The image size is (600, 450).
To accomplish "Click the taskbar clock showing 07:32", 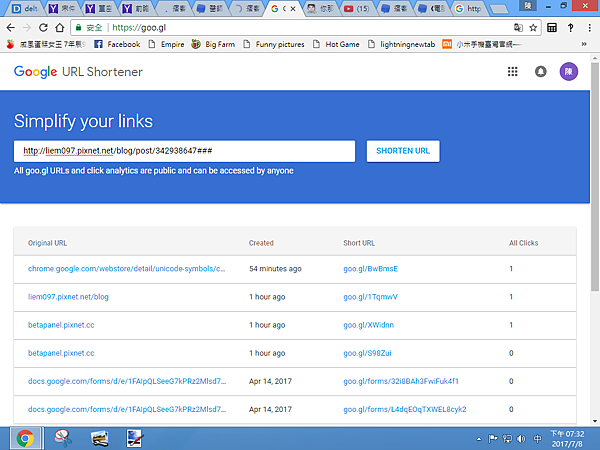I will click(x=567, y=439).
